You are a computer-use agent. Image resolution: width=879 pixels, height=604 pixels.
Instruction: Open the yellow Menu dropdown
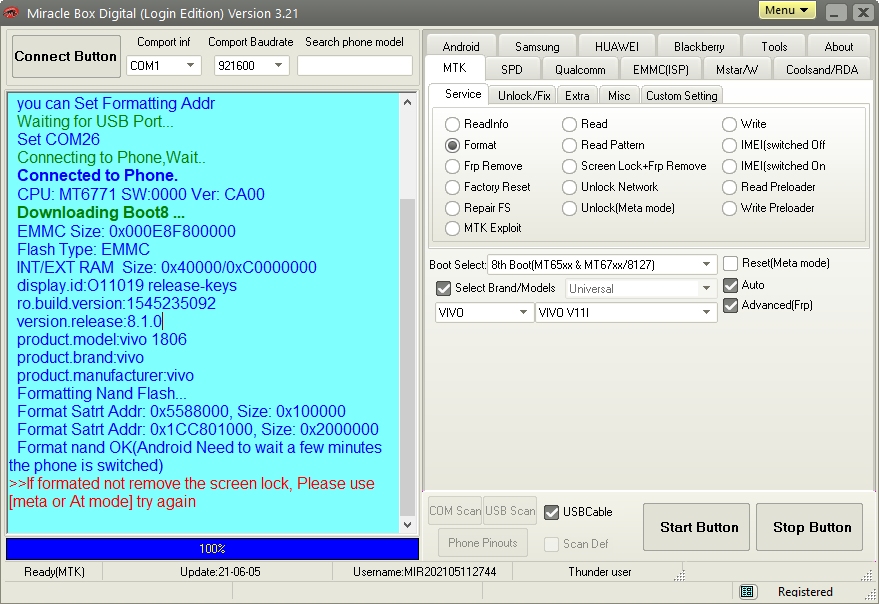[x=787, y=10]
